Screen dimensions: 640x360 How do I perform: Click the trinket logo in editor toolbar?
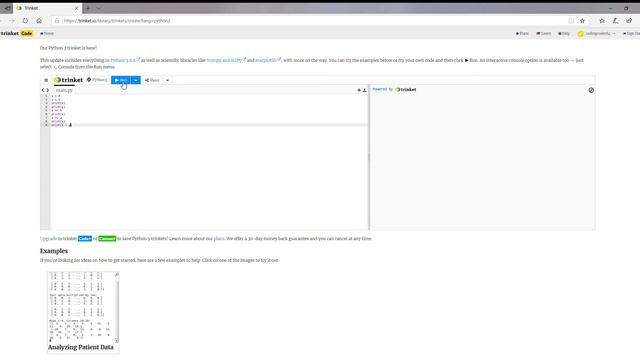coord(68,80)
